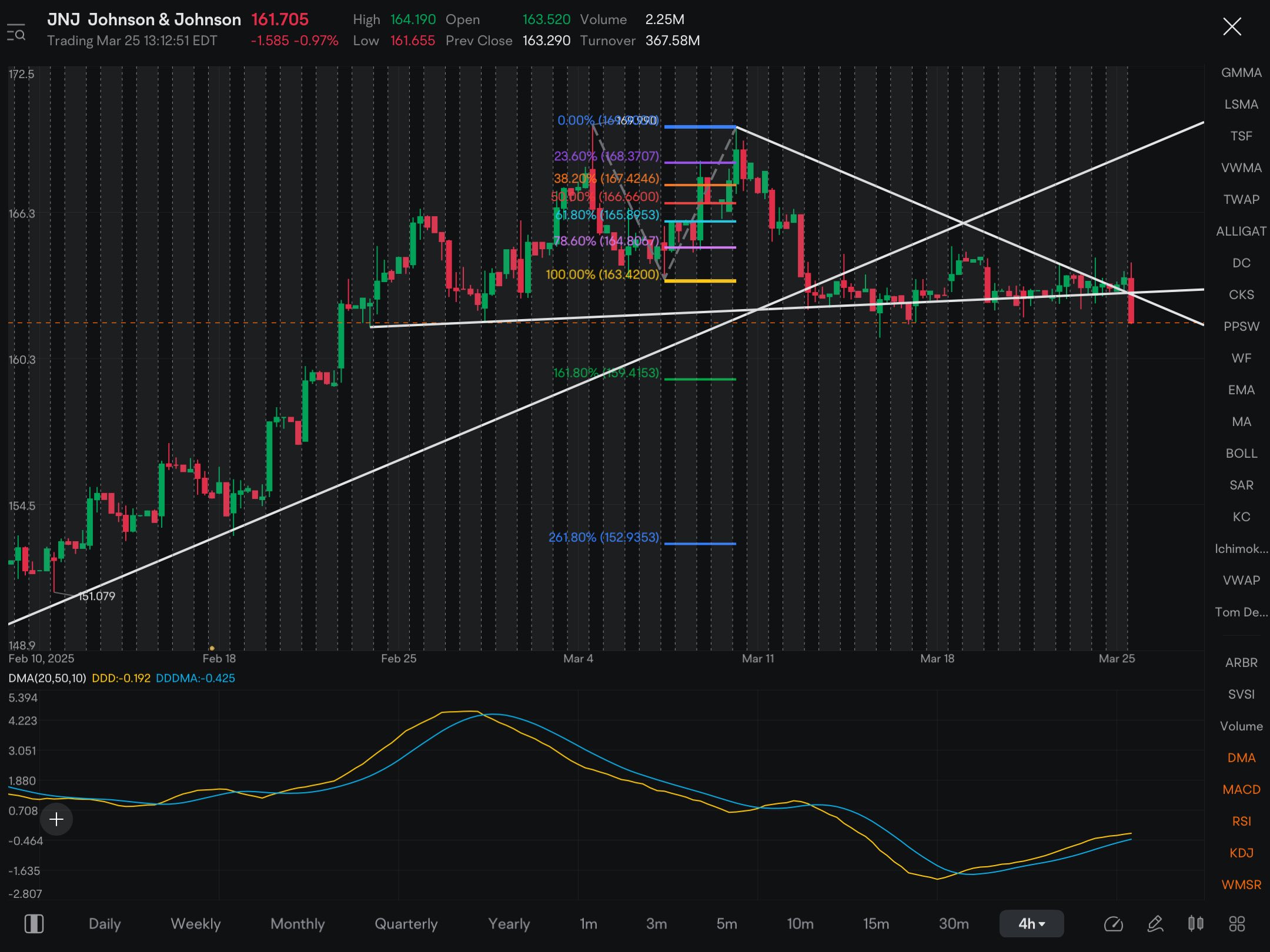
Task: Enable the Volume sub-indicator
Action: click(1241, 726)
